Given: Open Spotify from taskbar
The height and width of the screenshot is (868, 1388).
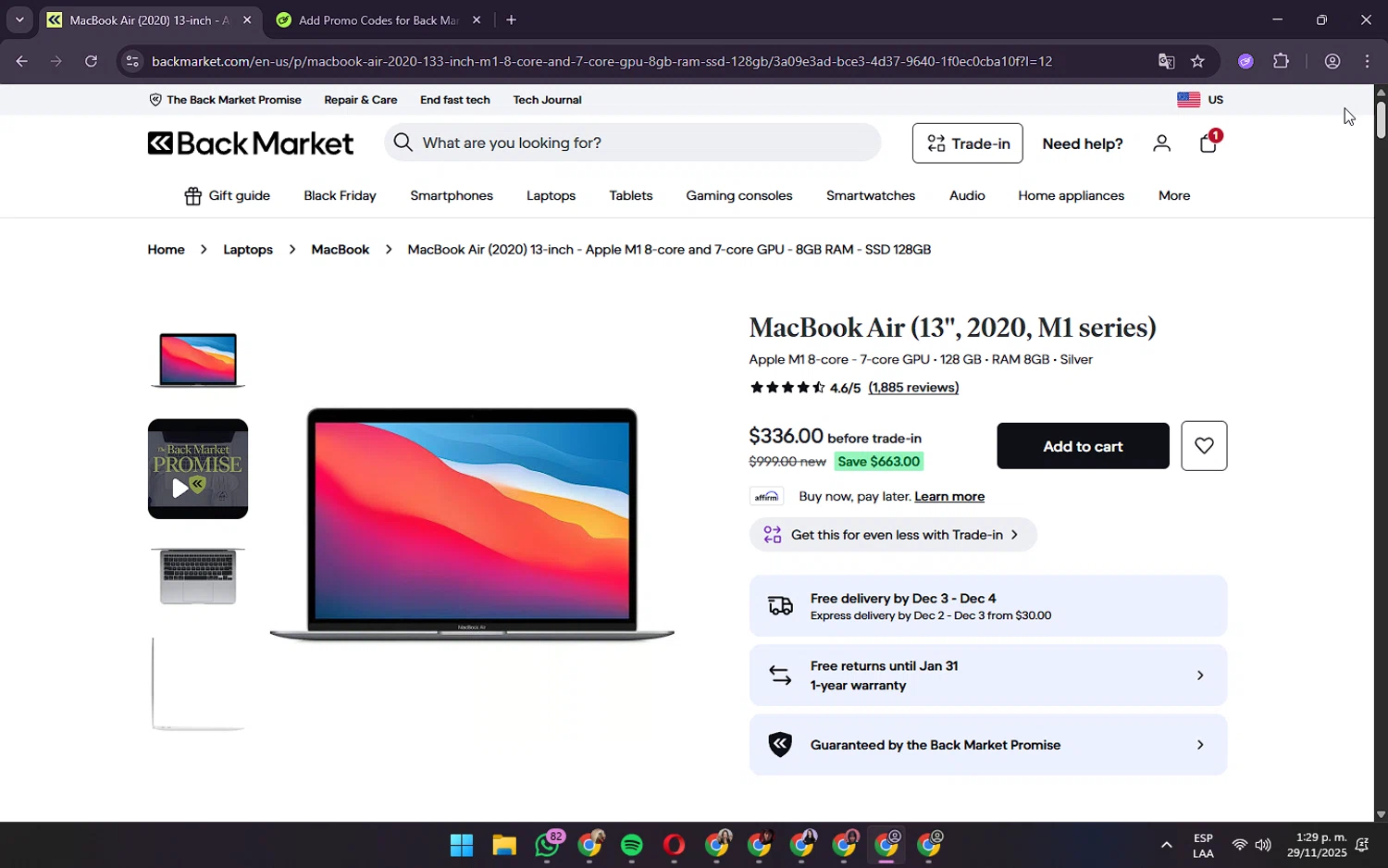Looking at the screenshot, I should (x=632, y=845).
